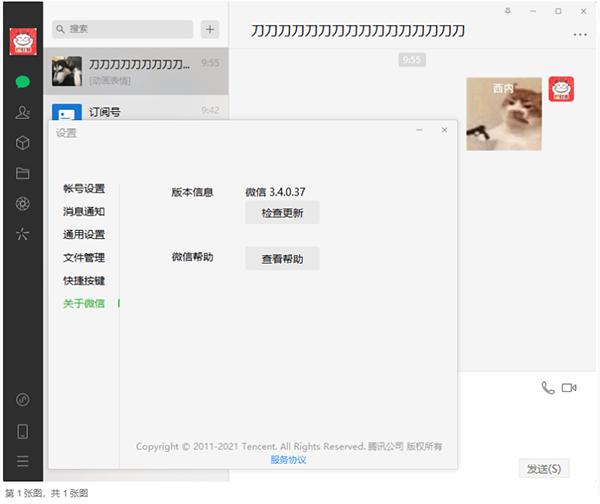The height and width of the screenshot is (504, 600).
Task: Click the sender avatar beside the cat sticker
Action: (x=561, y=89)
